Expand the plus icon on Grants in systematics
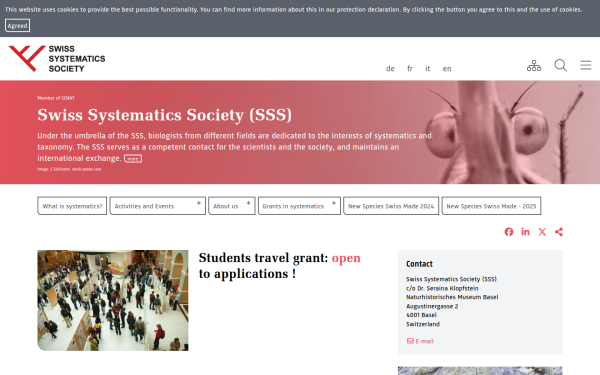This screenshot has height=375, width=600. (x=334, y=203)
